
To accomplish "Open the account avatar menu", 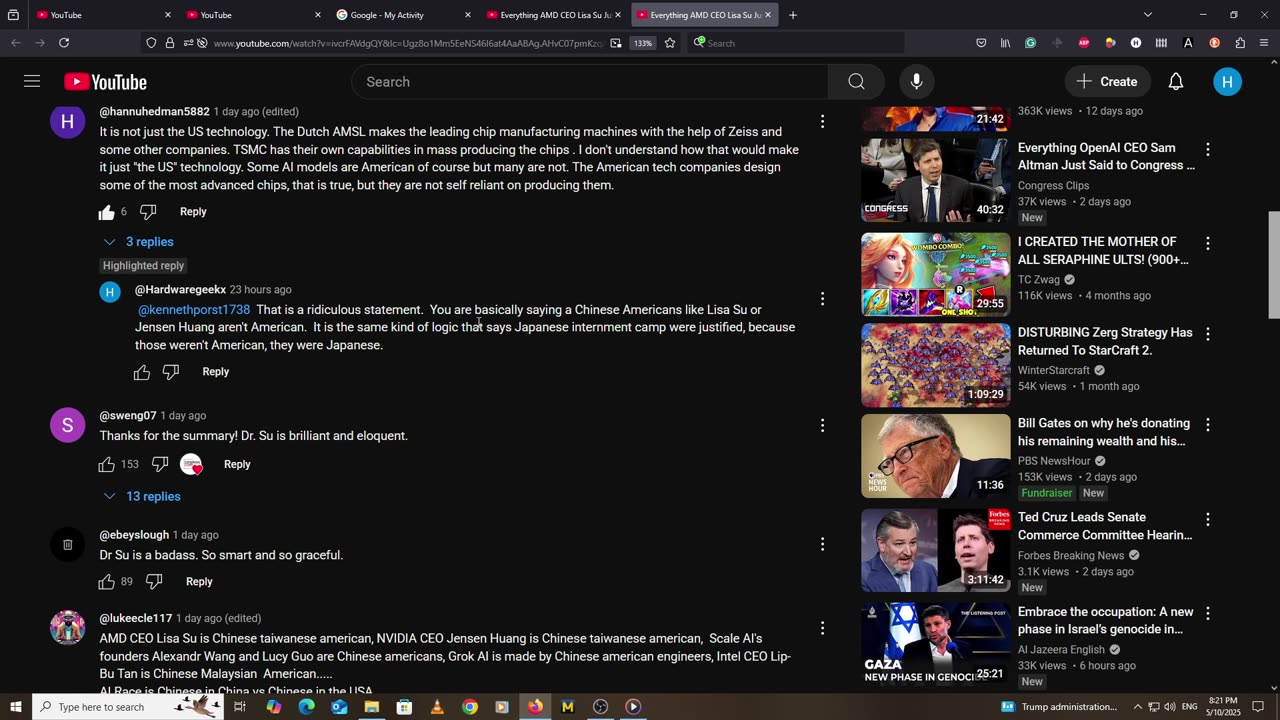I will [1227, 82].
